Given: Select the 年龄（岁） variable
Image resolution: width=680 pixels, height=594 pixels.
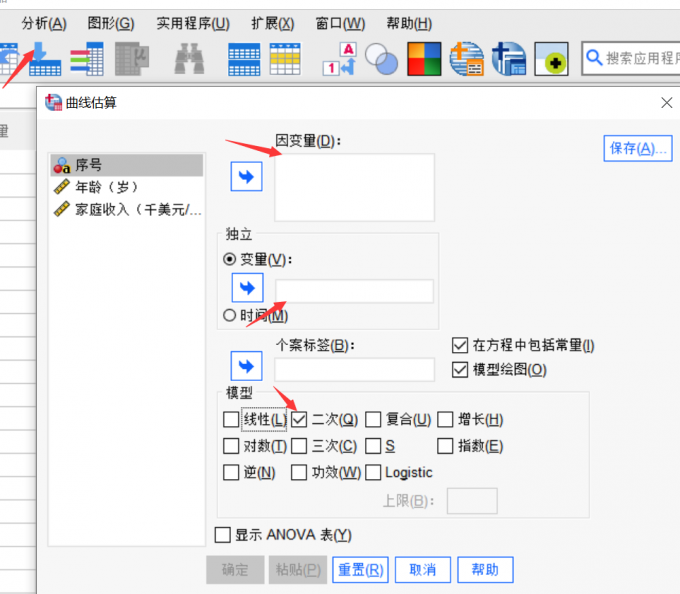Looking at the screenshot, I should pos(127,187).
